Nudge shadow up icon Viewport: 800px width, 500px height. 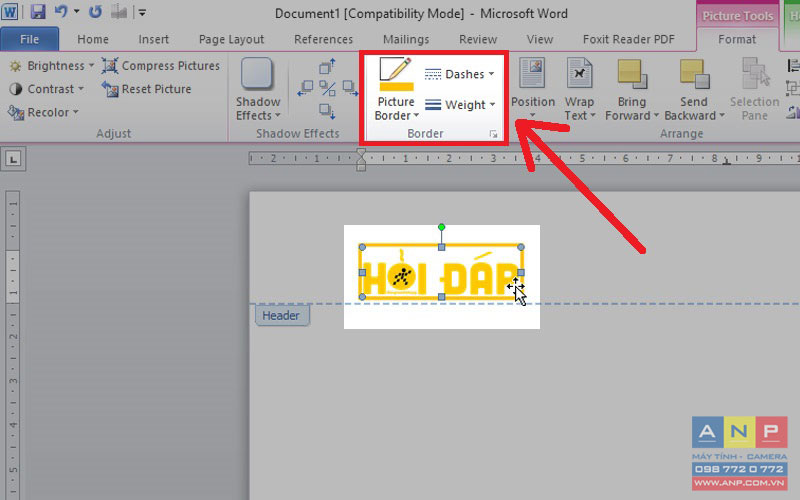[327, 66]
